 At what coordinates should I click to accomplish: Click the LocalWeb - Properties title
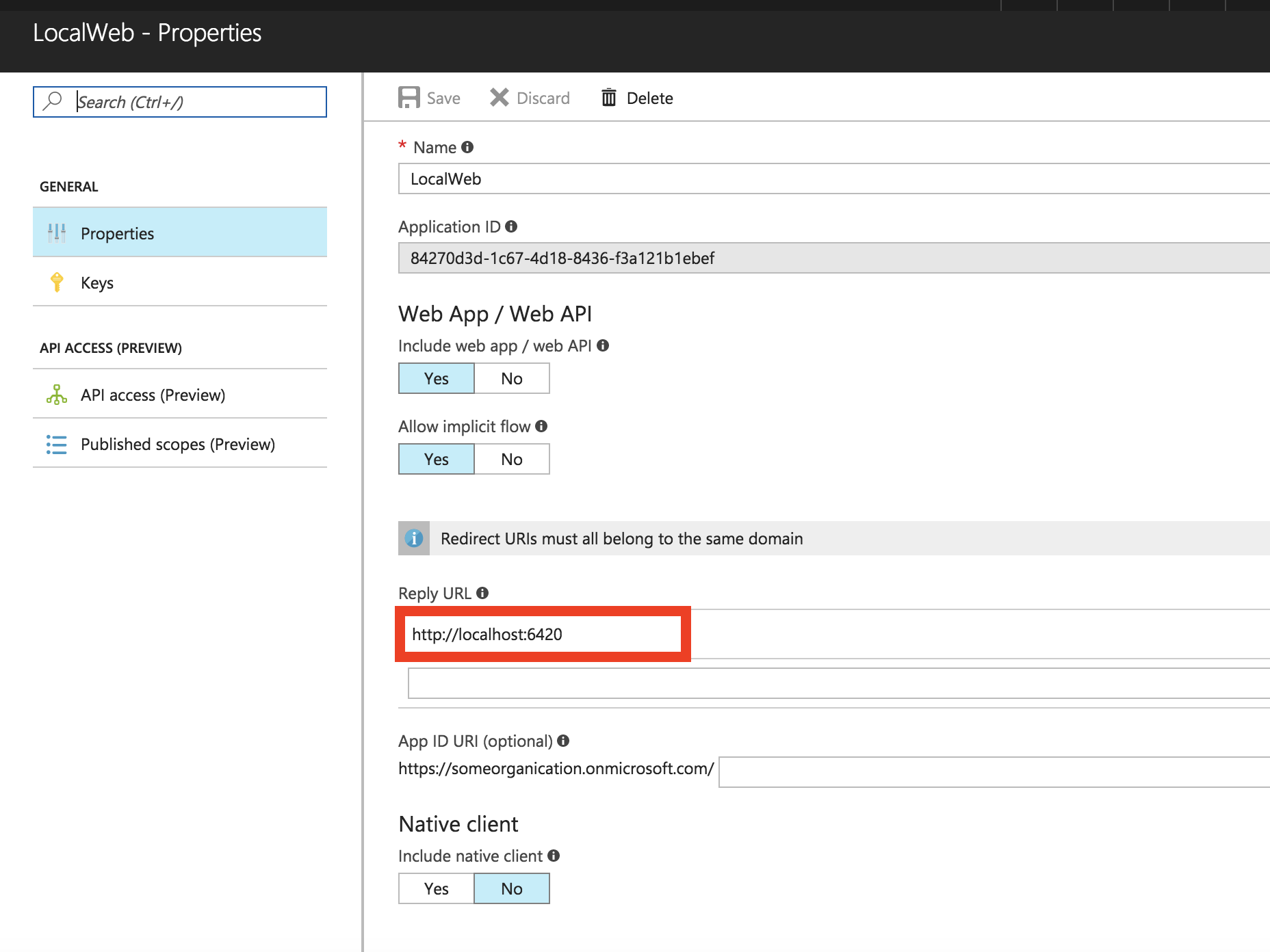(147, 33)
